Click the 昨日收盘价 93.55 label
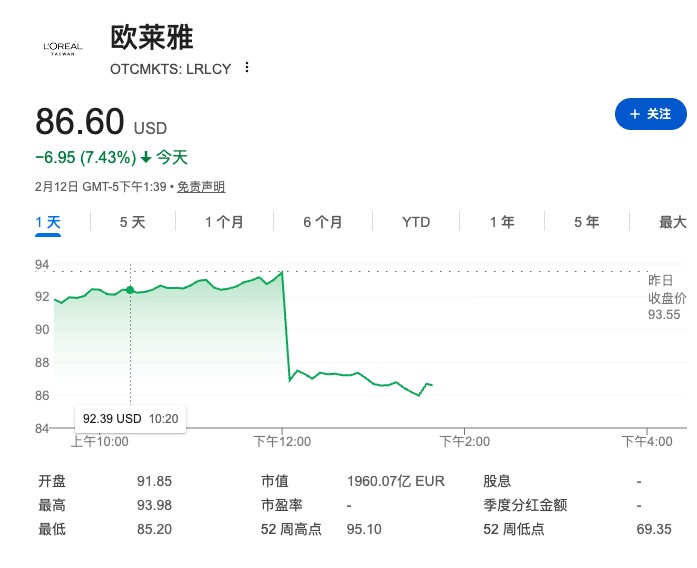 667,297
